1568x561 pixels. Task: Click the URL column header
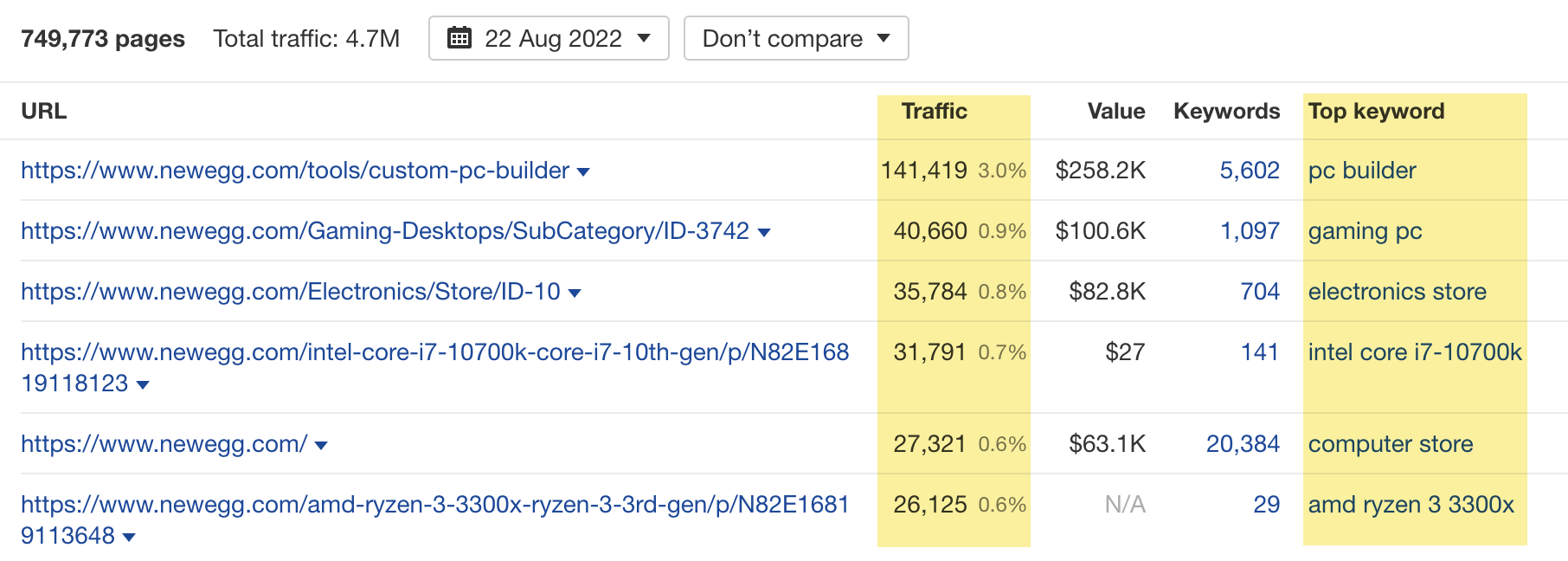tap(43, 111)
